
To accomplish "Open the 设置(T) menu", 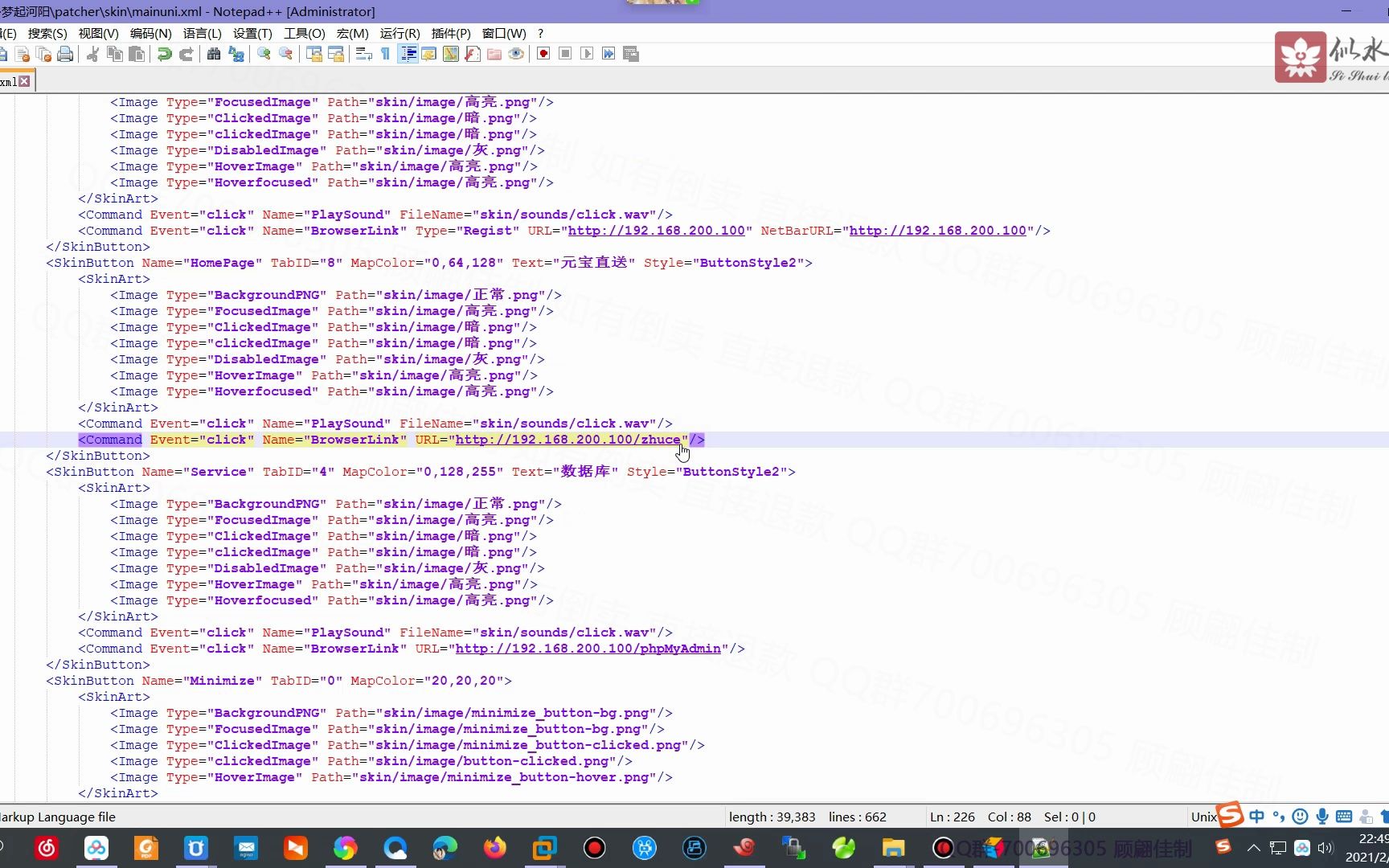I will point(252,33).
